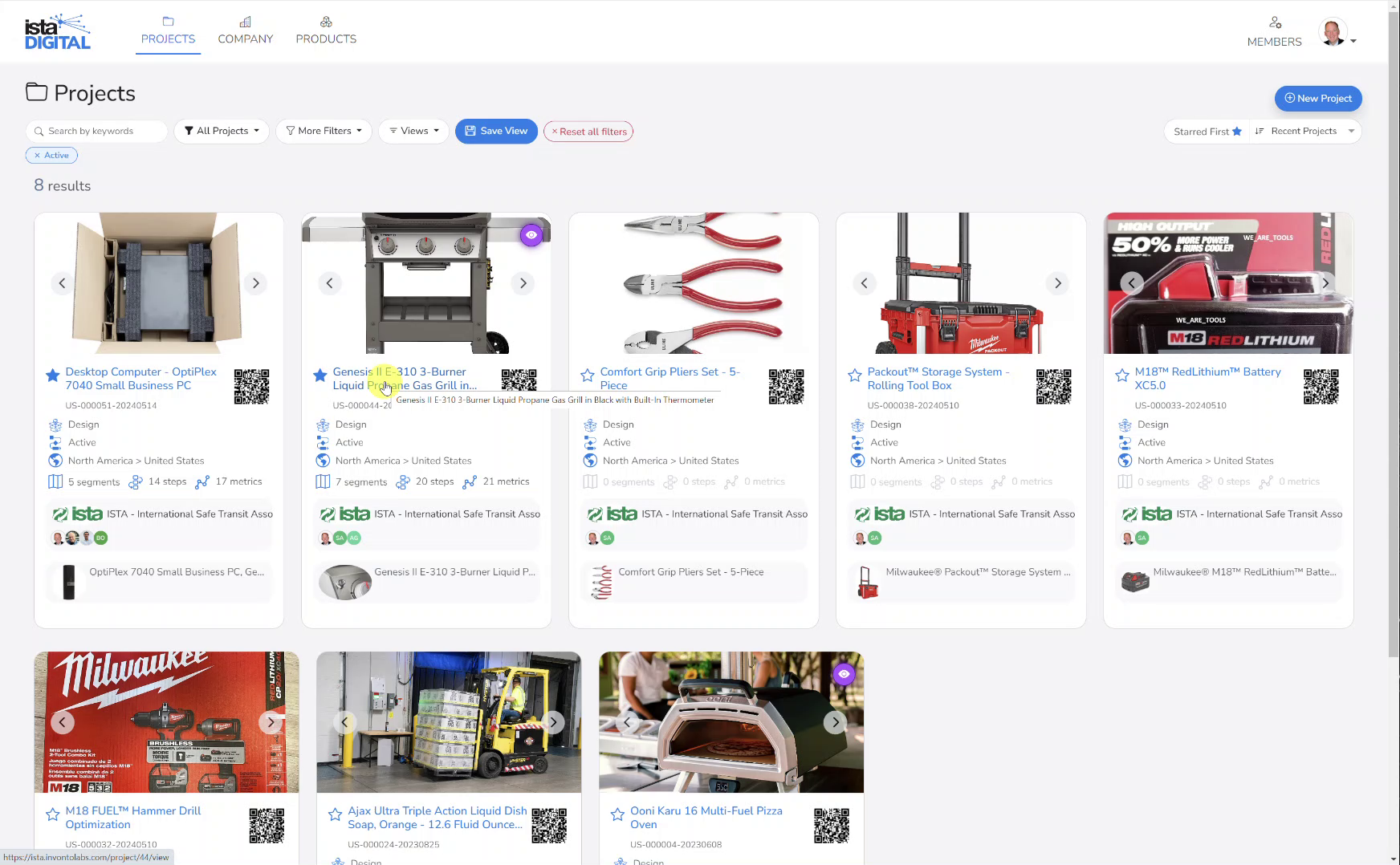The image size is (1400, 865).
Task: Open Ooni Karu 16 Multi-Fuel Pizza Oven link
Action: pyautogui.click(x=706, y=818)
